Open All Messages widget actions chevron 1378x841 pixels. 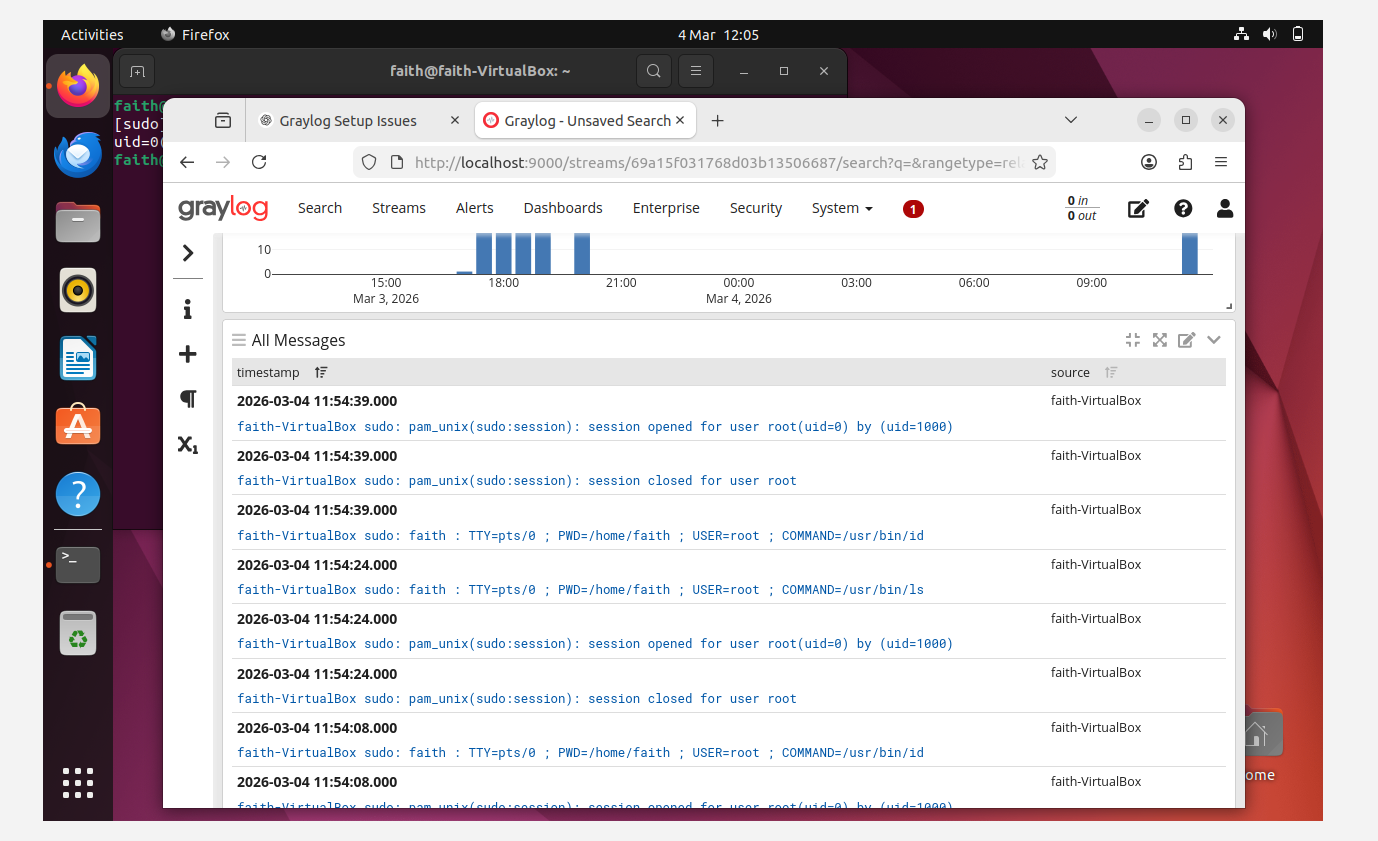point(1214,340)
